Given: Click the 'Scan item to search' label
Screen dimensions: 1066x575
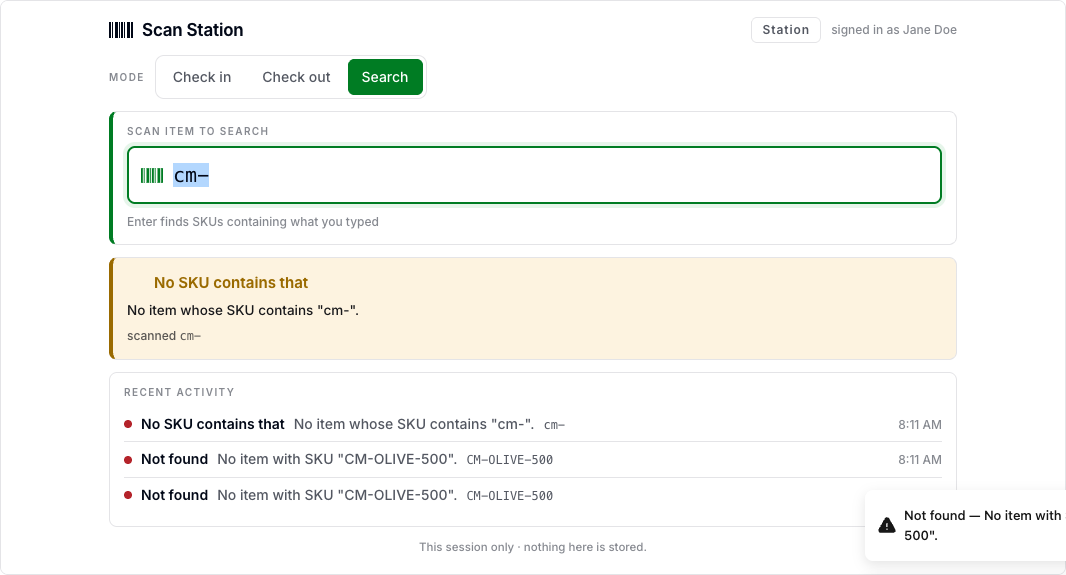Looking at the screenshot, I should pyautogui.click(x=198, y=131).
